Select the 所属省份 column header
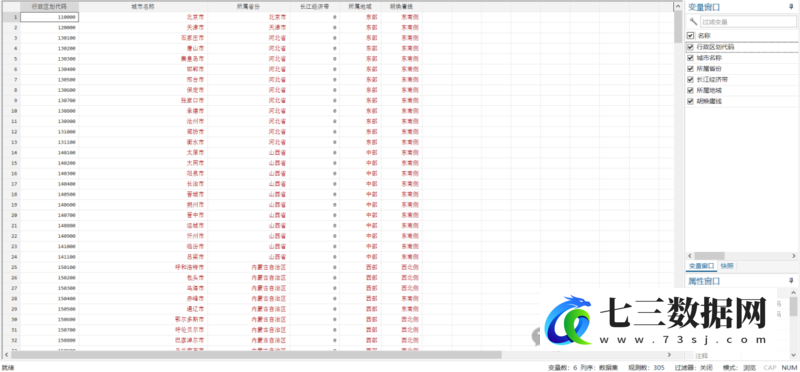The height and width of the screenshot is (372, 800). click(248, 7)
